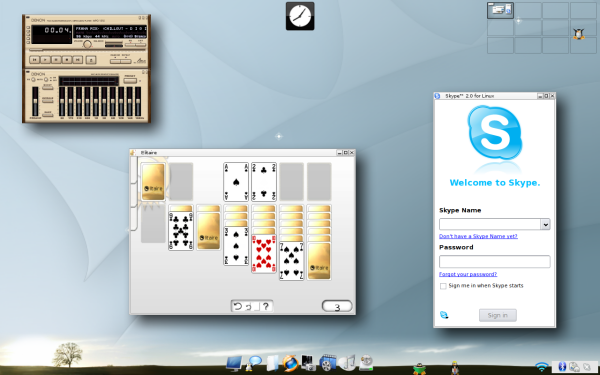Select the 7 of Spades card

(292, 261)
